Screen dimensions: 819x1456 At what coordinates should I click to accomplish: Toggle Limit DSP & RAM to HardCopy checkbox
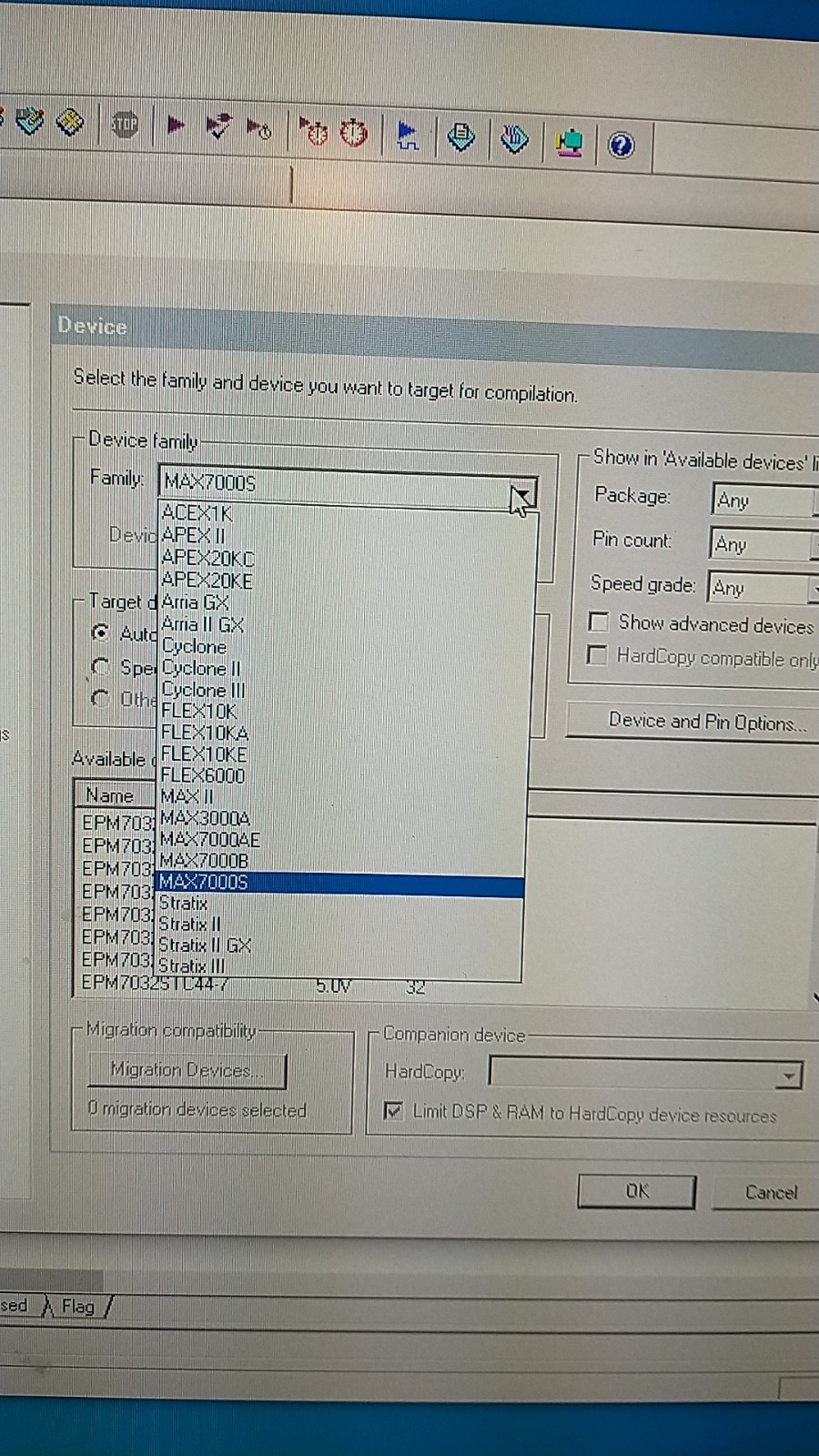pyautogui.click(x=393, y=1111)
